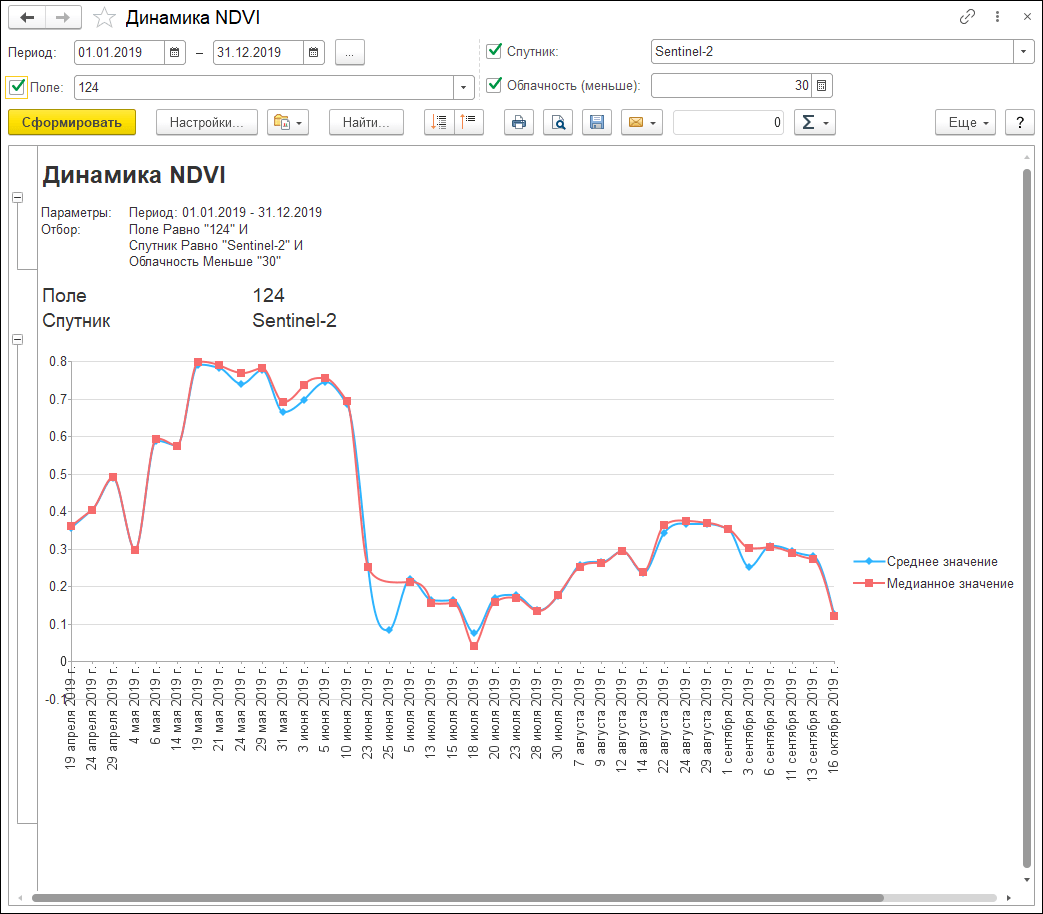
Task: Collapse the chart group marker
Action: point(18,339)
